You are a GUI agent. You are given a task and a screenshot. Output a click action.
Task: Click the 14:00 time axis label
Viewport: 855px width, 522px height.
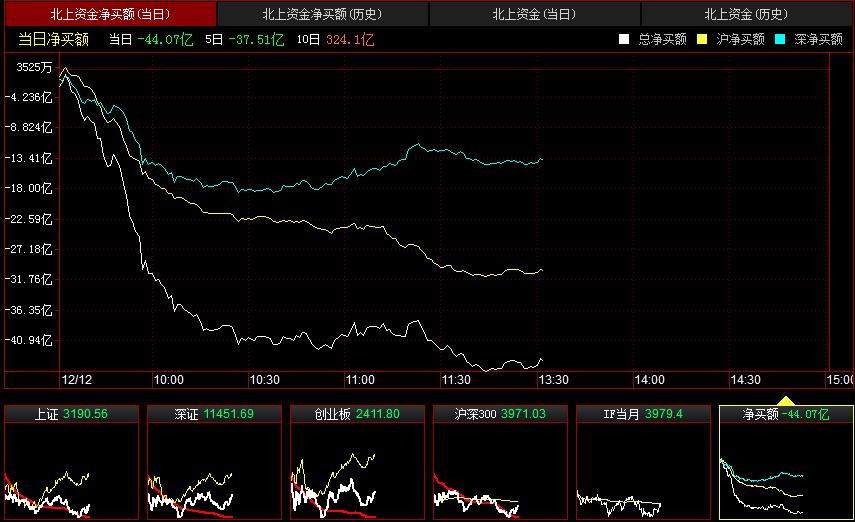[x=649, y=380]
